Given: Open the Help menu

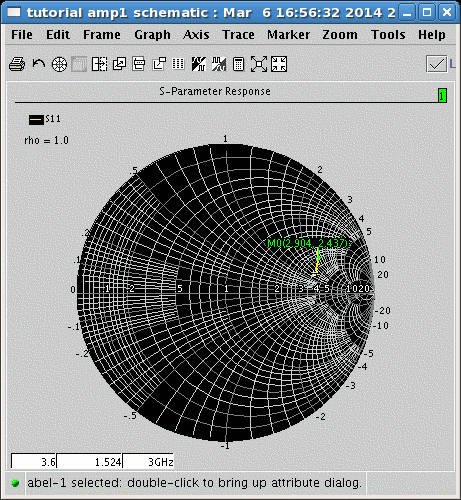Looking at the screenshot, I should [x=432, y=35].
